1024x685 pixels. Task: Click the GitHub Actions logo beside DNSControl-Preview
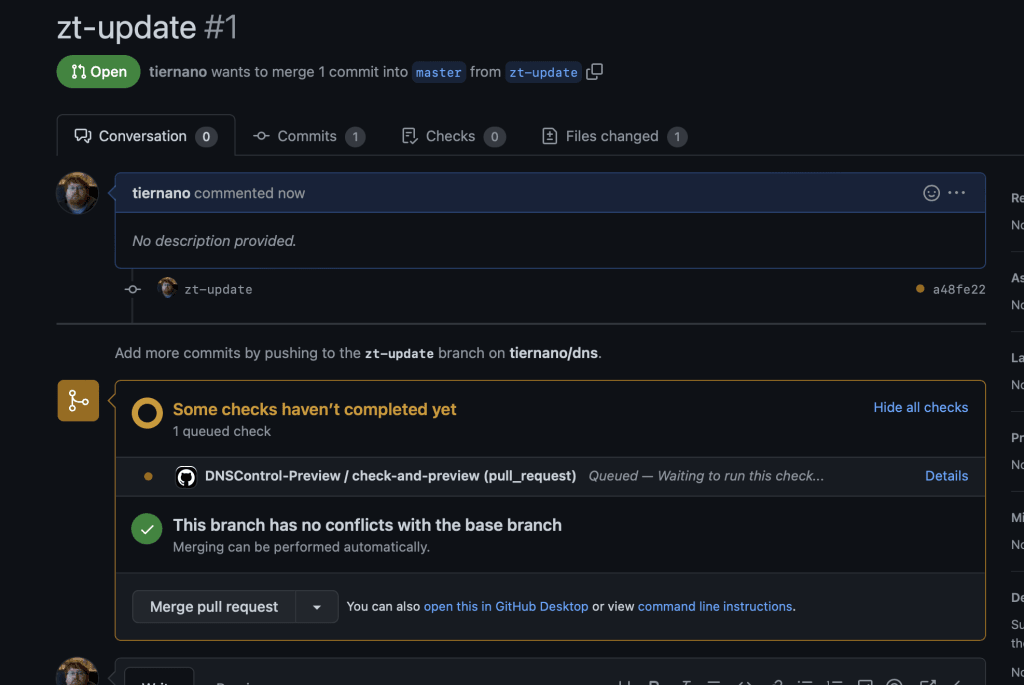click(186, 477)
